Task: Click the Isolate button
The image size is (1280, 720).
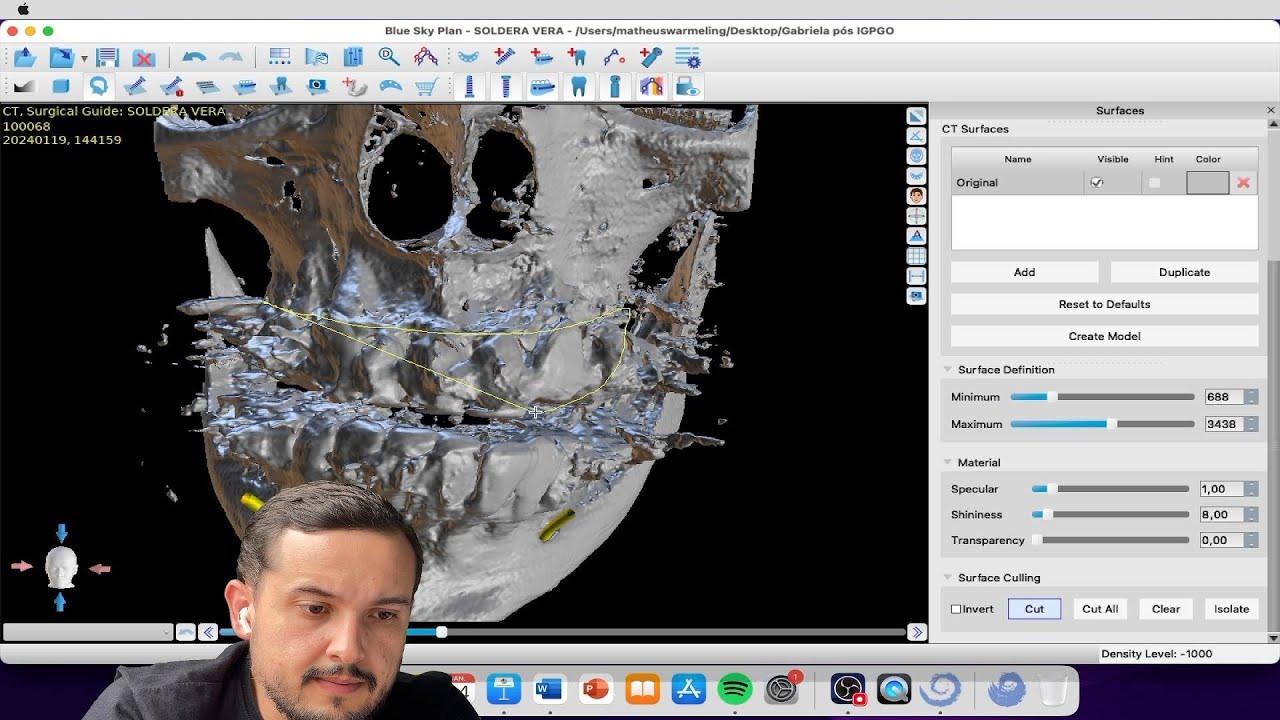Action: tap(1231, 609)
